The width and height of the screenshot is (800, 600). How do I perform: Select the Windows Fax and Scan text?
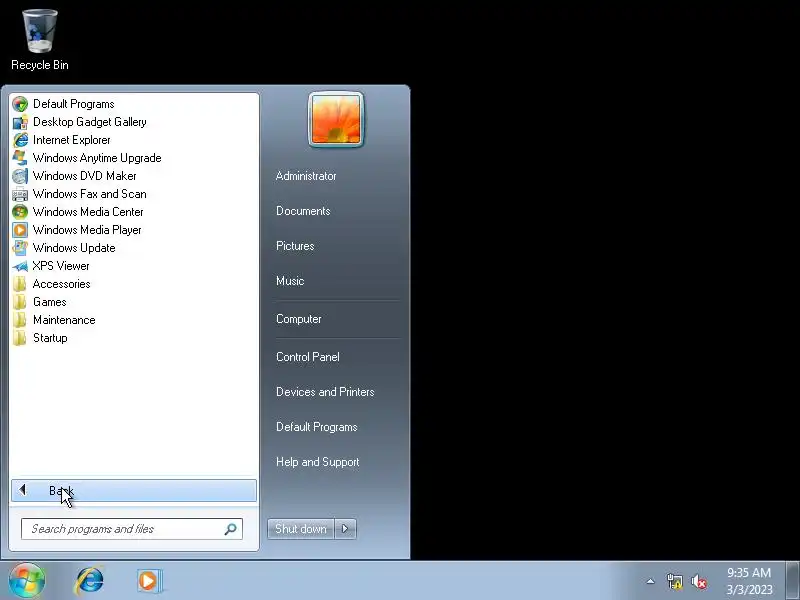[90, 194]
